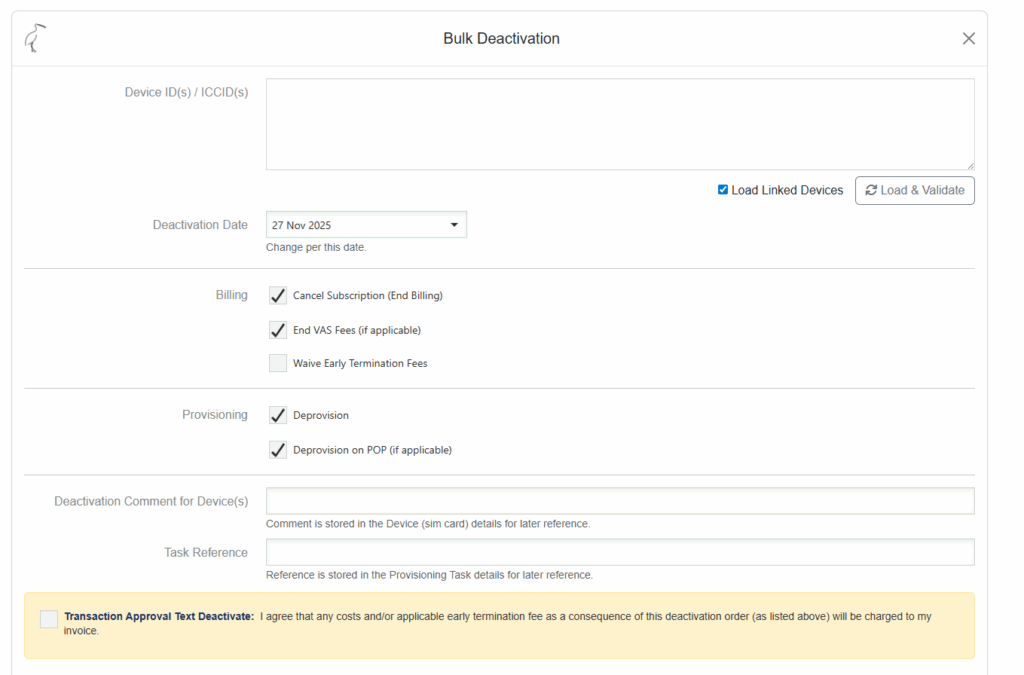1024x675 pixels.
Task: Enable Waive Early Termination Fees
Action: [x=278, y=363]
